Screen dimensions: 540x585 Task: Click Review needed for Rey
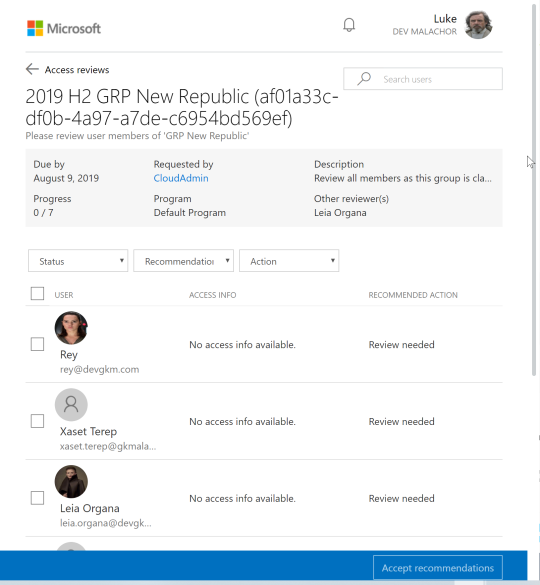(x=402, y=344)
